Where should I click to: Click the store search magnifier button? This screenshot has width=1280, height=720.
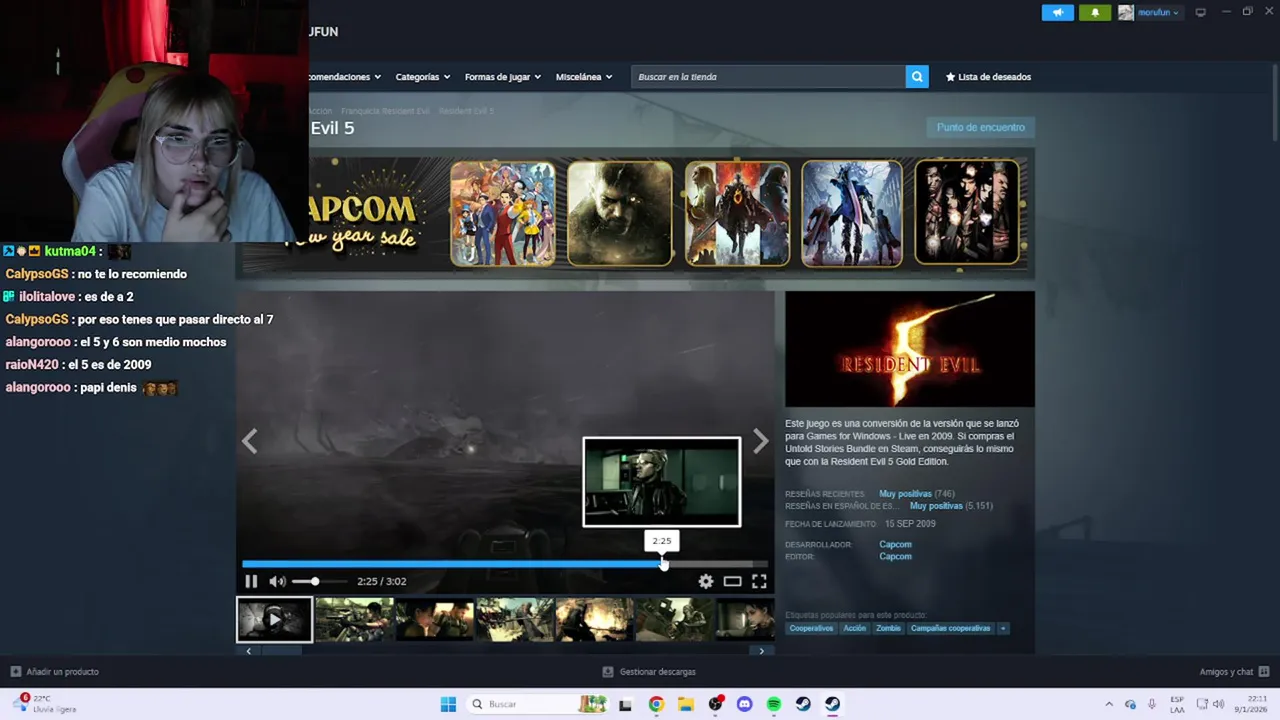[x=917, y=77]
